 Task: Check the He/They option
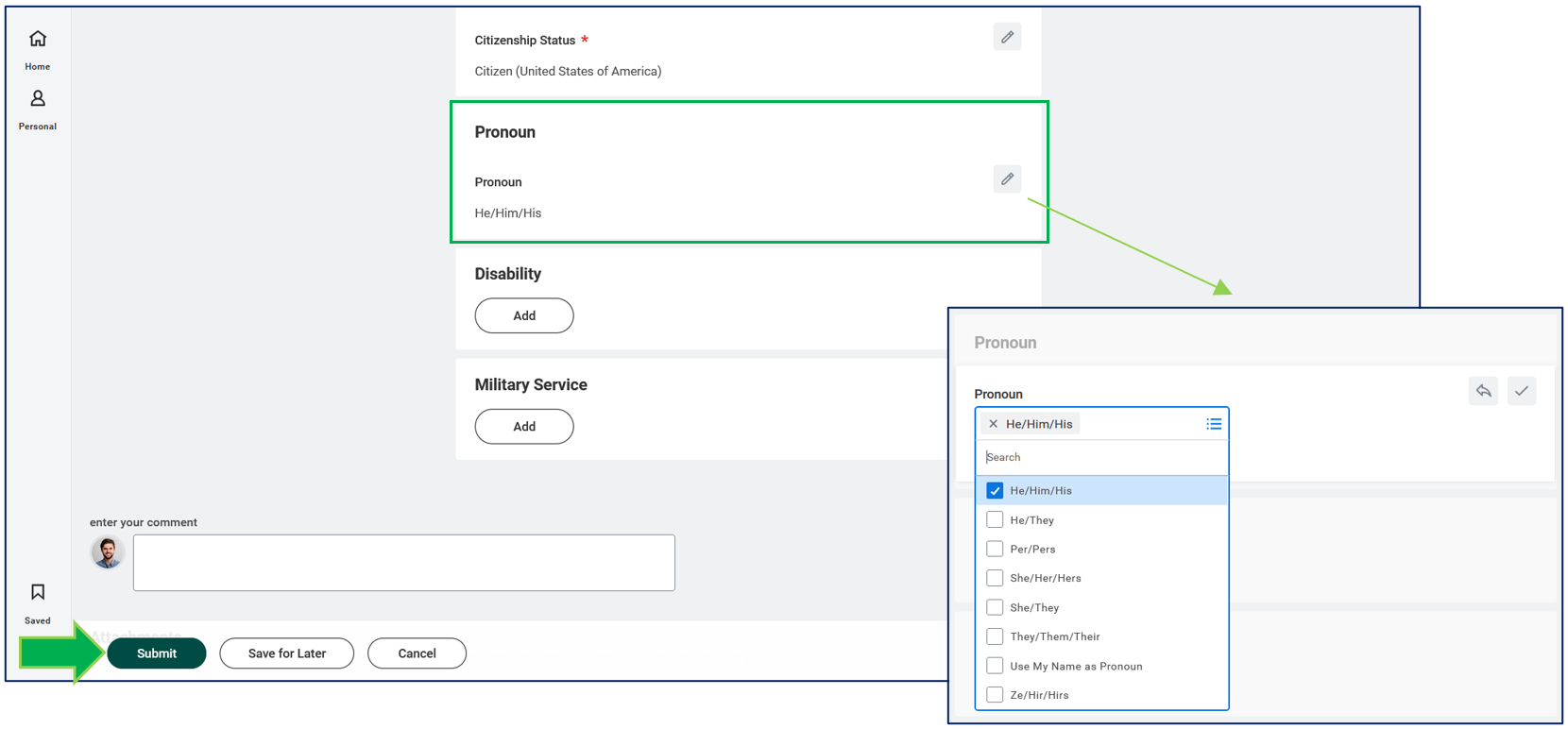[995, 519]
